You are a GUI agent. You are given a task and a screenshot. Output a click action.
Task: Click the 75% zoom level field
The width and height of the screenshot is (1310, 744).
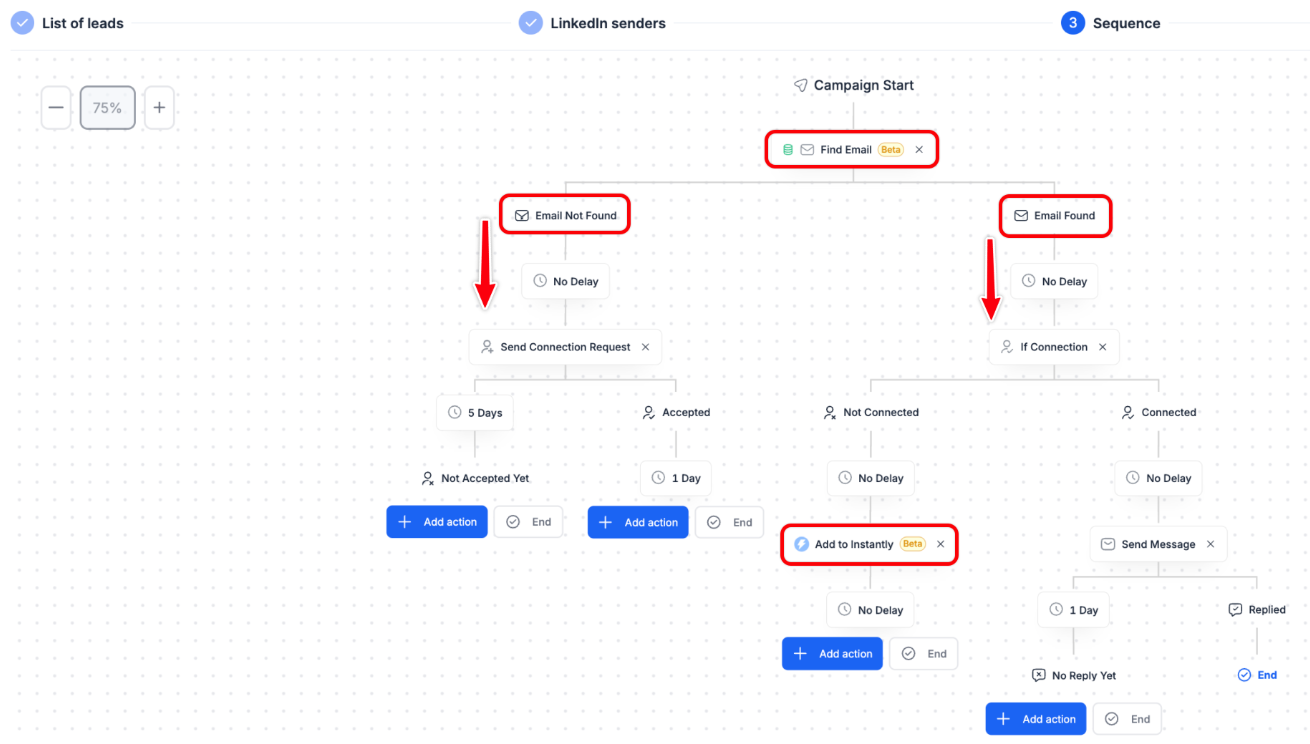pos(108,108)
